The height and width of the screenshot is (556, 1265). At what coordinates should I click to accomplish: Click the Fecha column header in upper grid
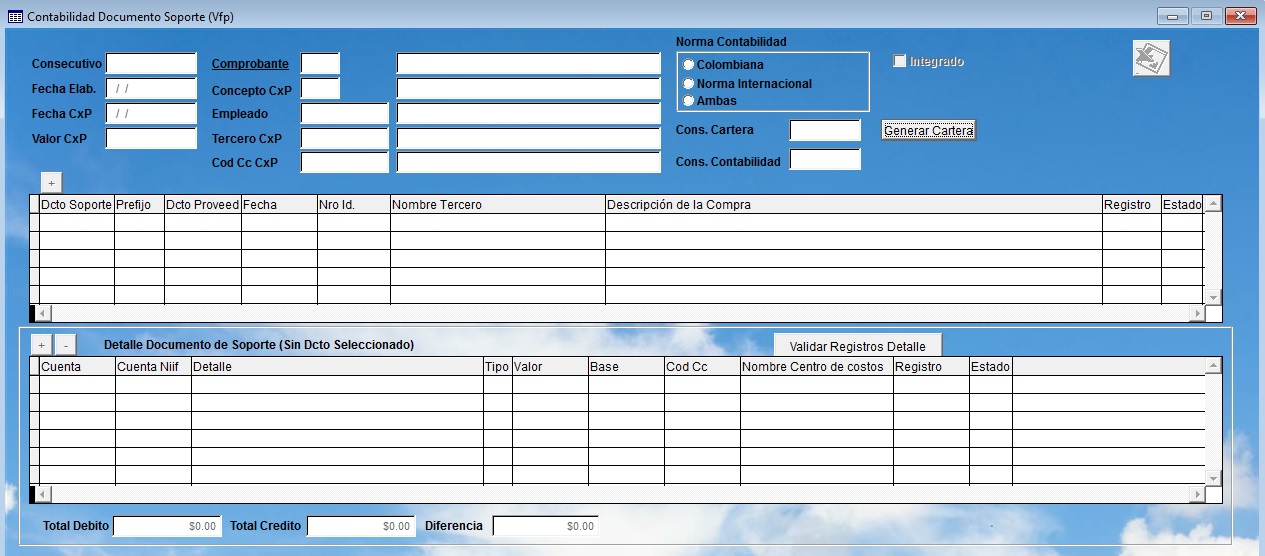click(x=280, y=204)
